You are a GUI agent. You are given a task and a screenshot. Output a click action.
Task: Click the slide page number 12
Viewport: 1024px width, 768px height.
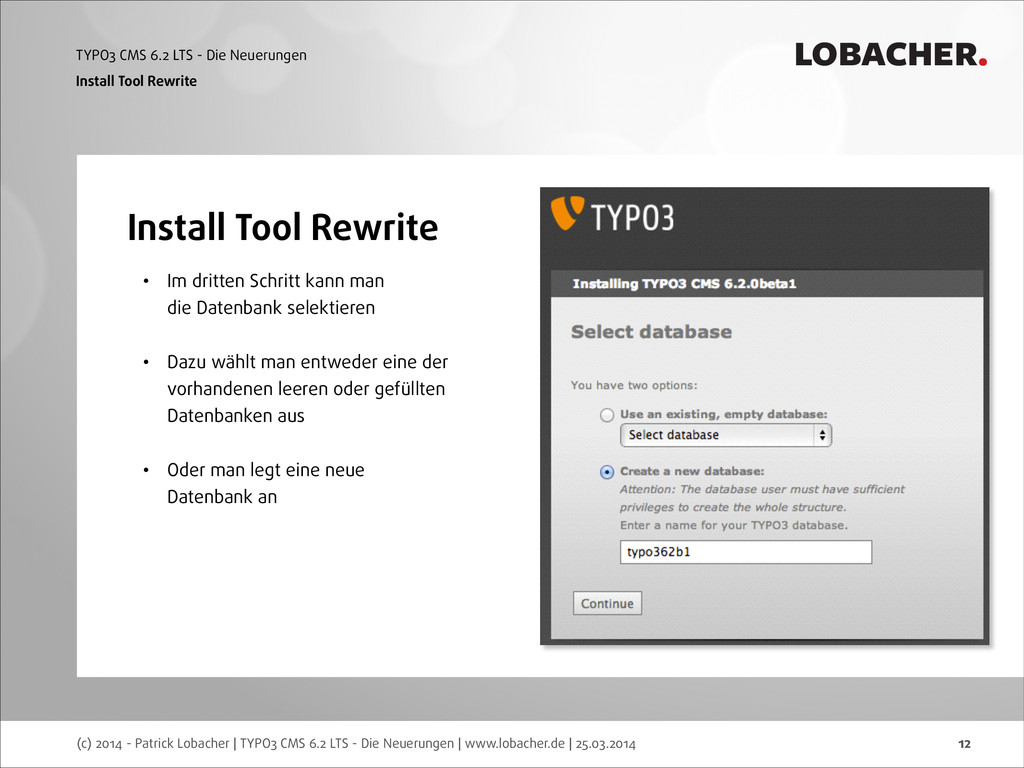pyautogui.click(x=965, y=744)
